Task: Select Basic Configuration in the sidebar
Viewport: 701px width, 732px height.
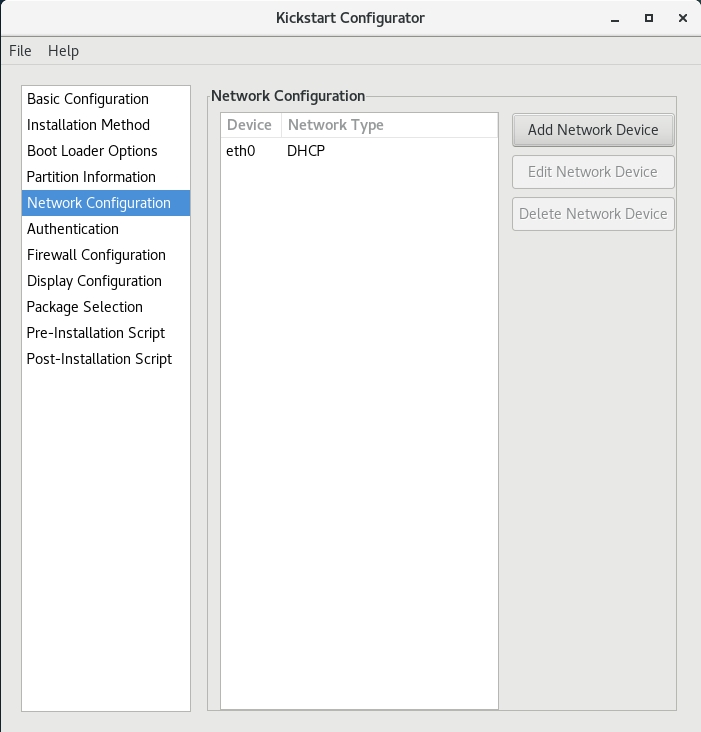Action: 88,99
